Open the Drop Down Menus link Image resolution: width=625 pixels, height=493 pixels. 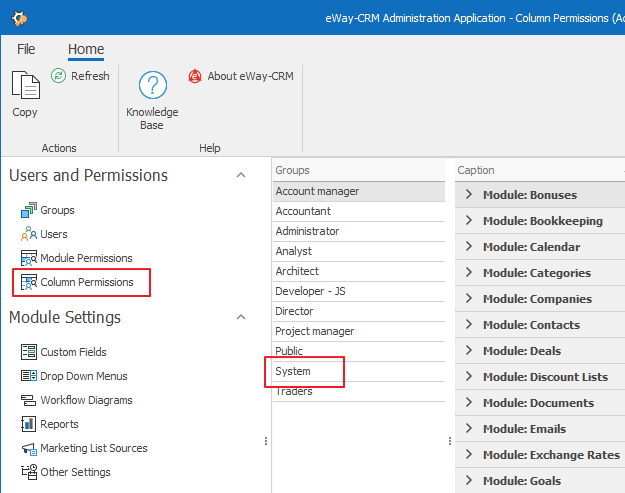84,376
